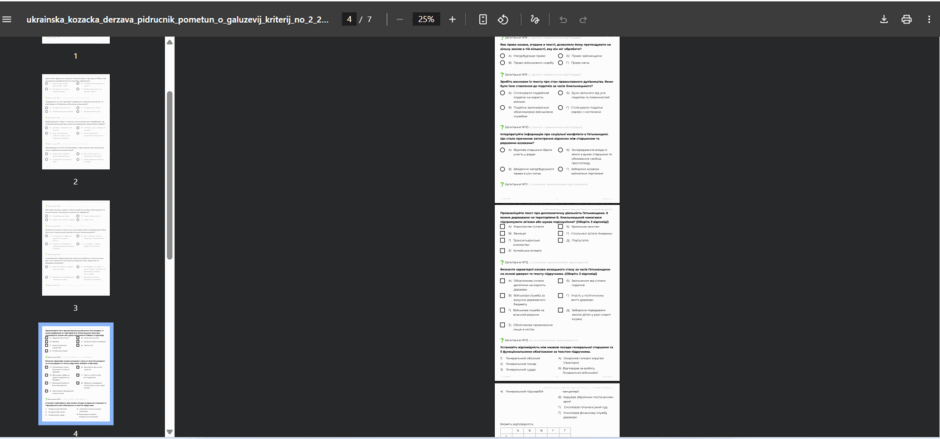This screenshot has height=439, width=940.
Task: Select the highlighted page 4 thumbnail
Action: (76, 374)
